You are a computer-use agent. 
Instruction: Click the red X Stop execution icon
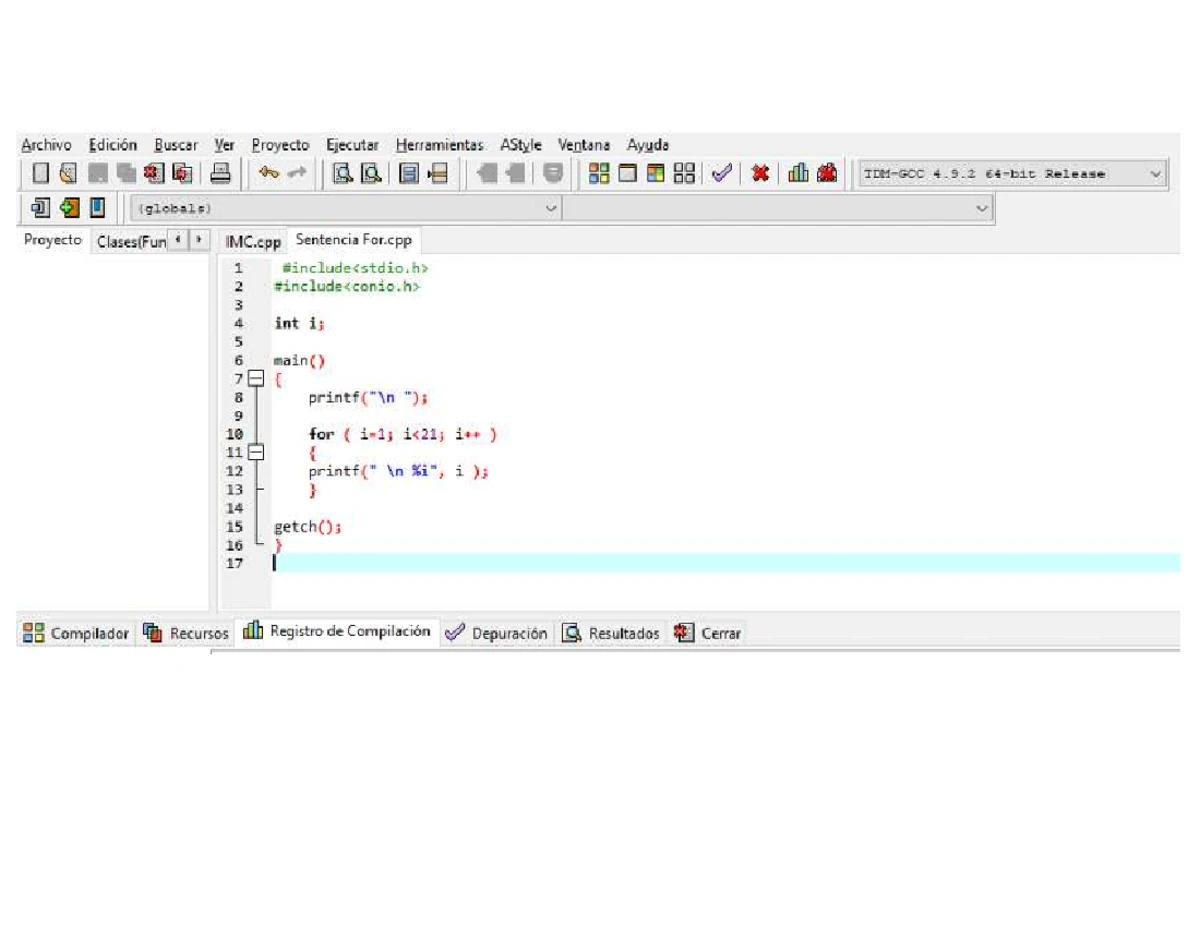coord(760,173)
